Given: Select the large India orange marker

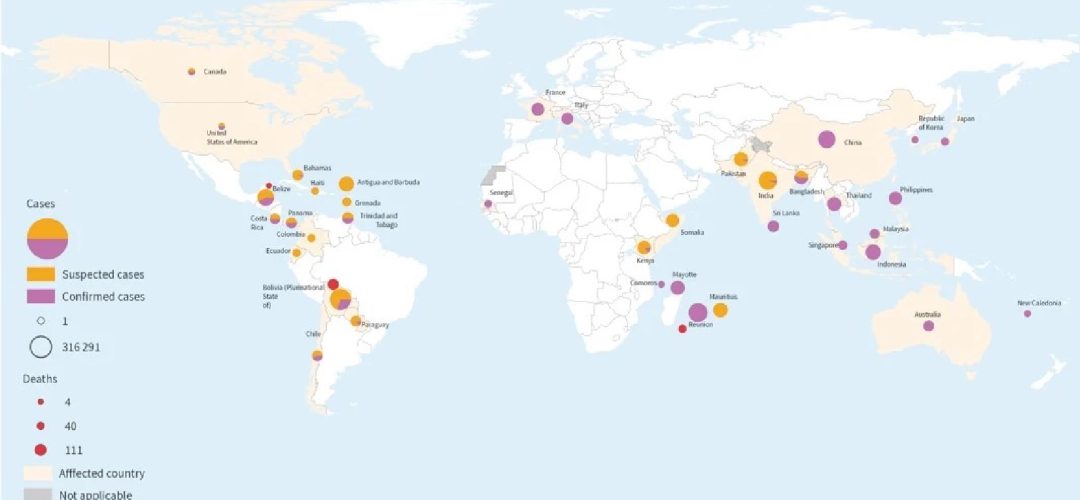Looking at the screenshot, I should click(768, 181).
